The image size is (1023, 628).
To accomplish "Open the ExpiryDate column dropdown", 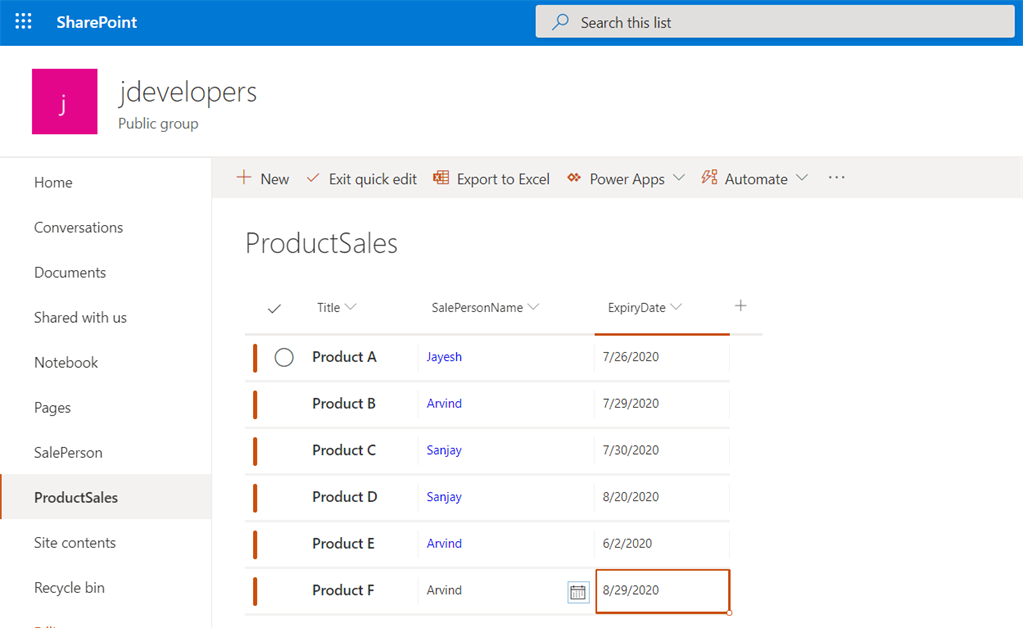I will [677, 307].
